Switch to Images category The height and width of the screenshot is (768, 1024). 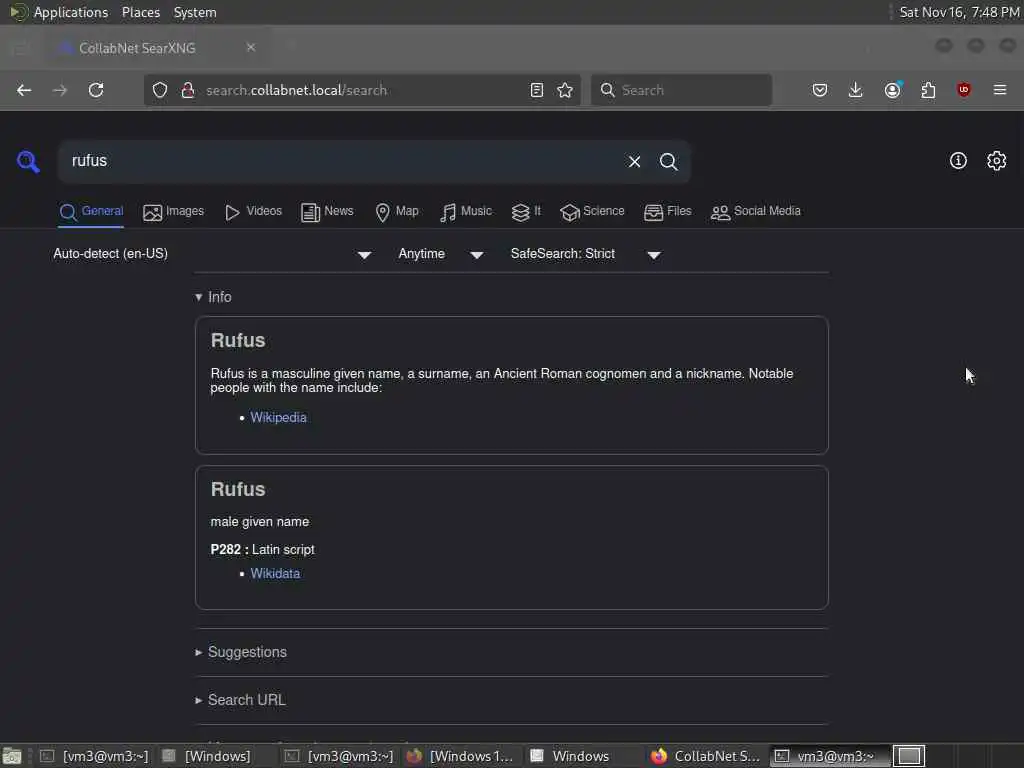tap(174, 212)
